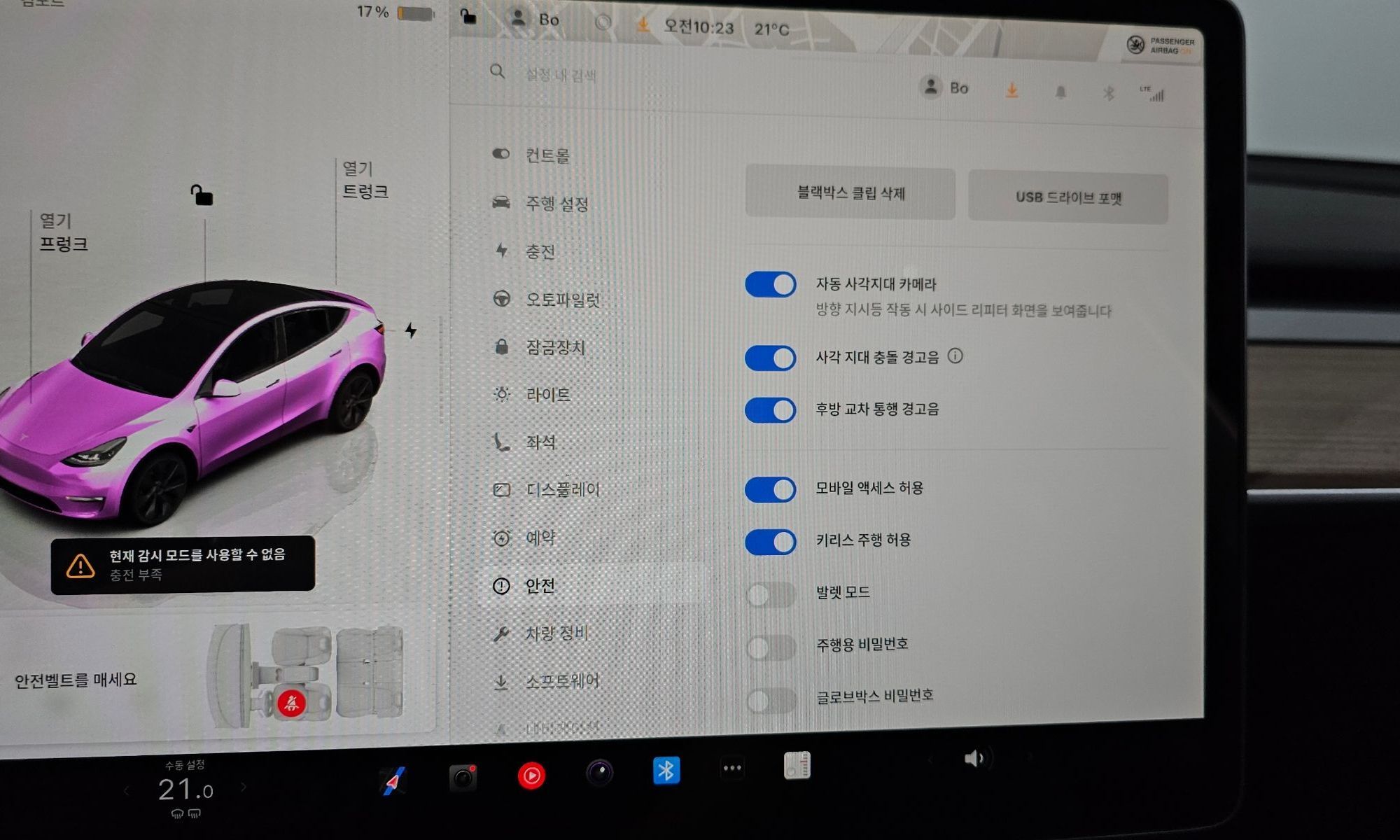Open the Bluetooth app in dock
The height and width of the screenshot is (840, 1400).
tap(666, 771)
